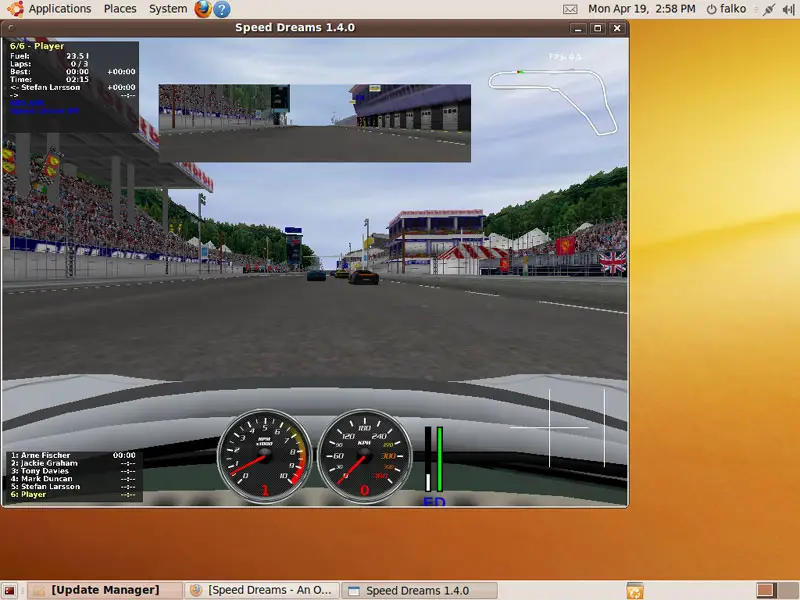800x600 pixels.
Task: Click the green fuel level bar
Action: 439,459
